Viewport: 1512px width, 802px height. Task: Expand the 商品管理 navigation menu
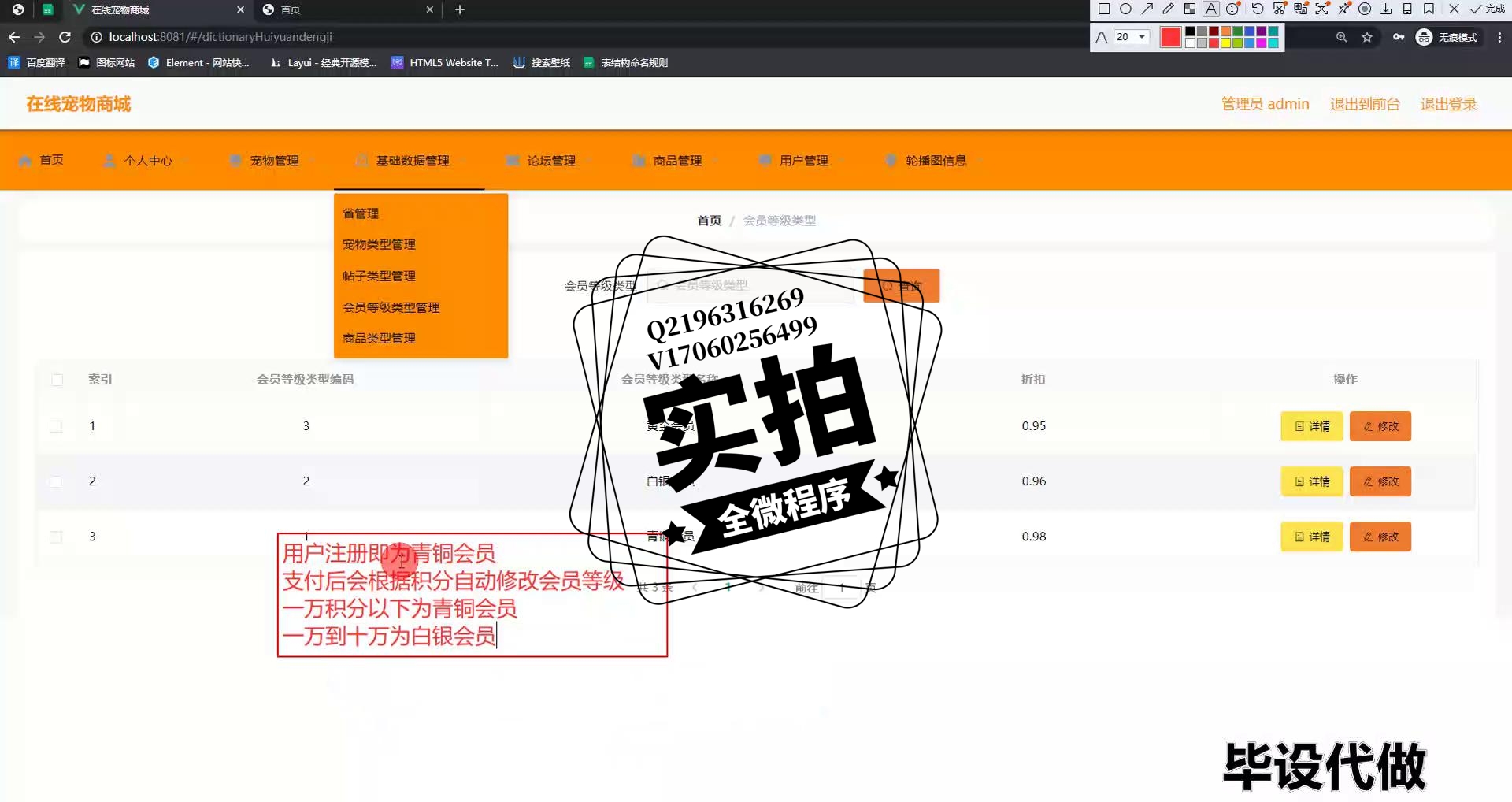pos(676,161)
